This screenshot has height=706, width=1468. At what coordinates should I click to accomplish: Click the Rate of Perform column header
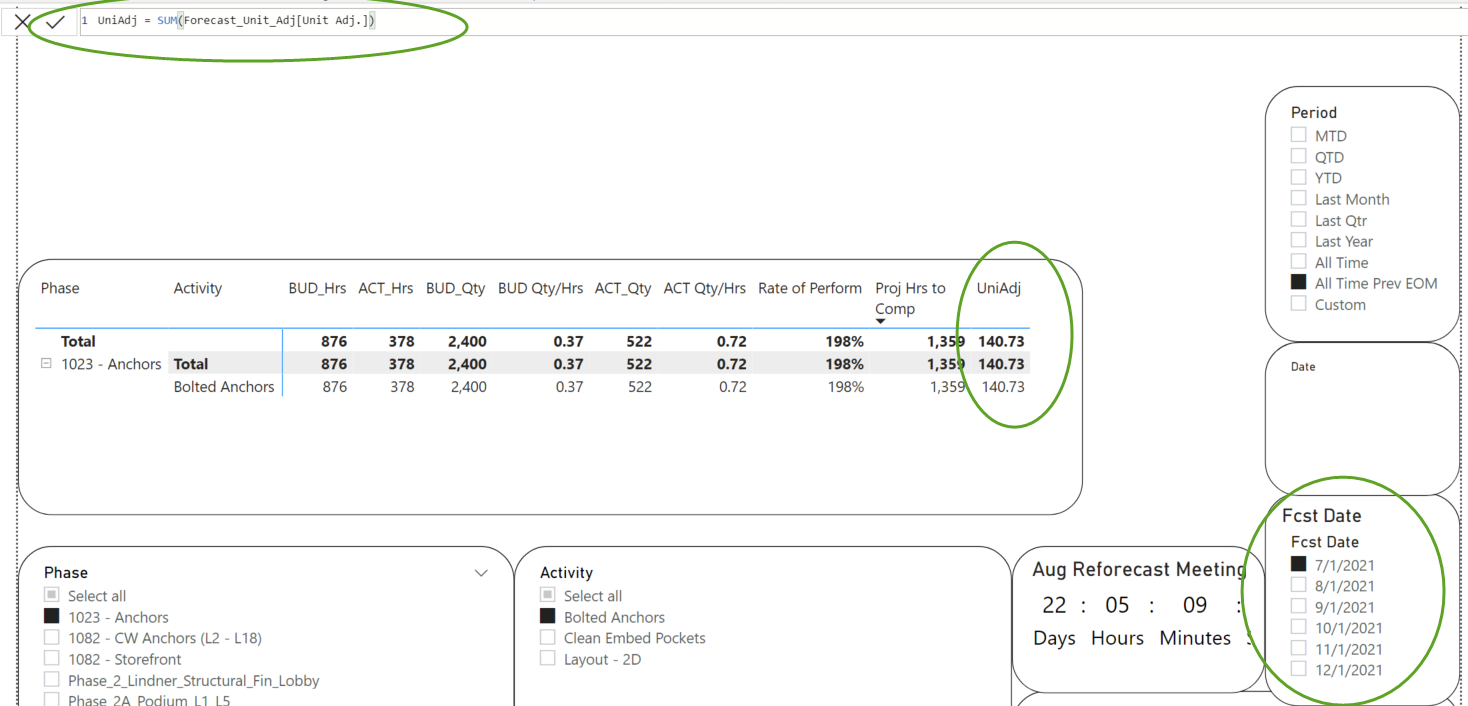[810, 288]
